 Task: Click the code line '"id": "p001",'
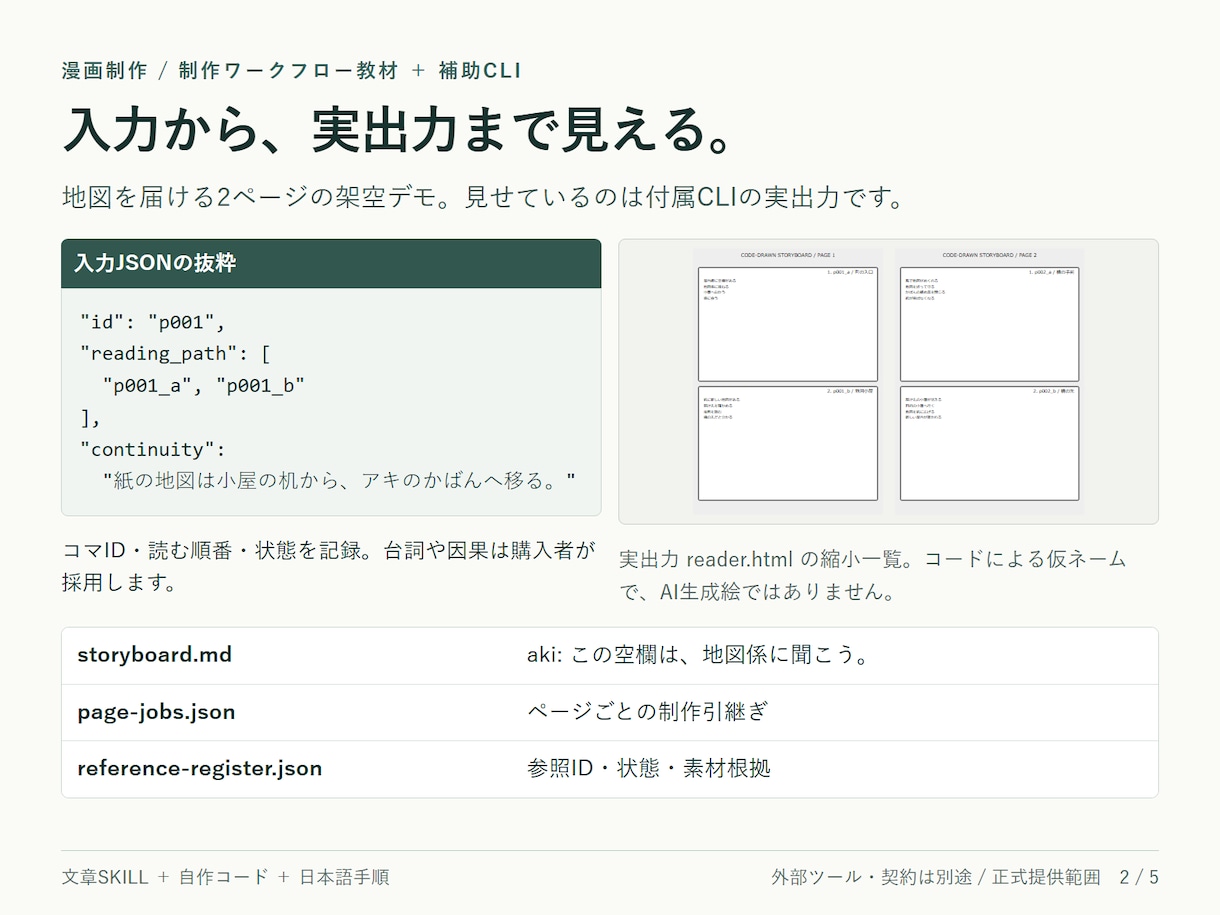153,322
